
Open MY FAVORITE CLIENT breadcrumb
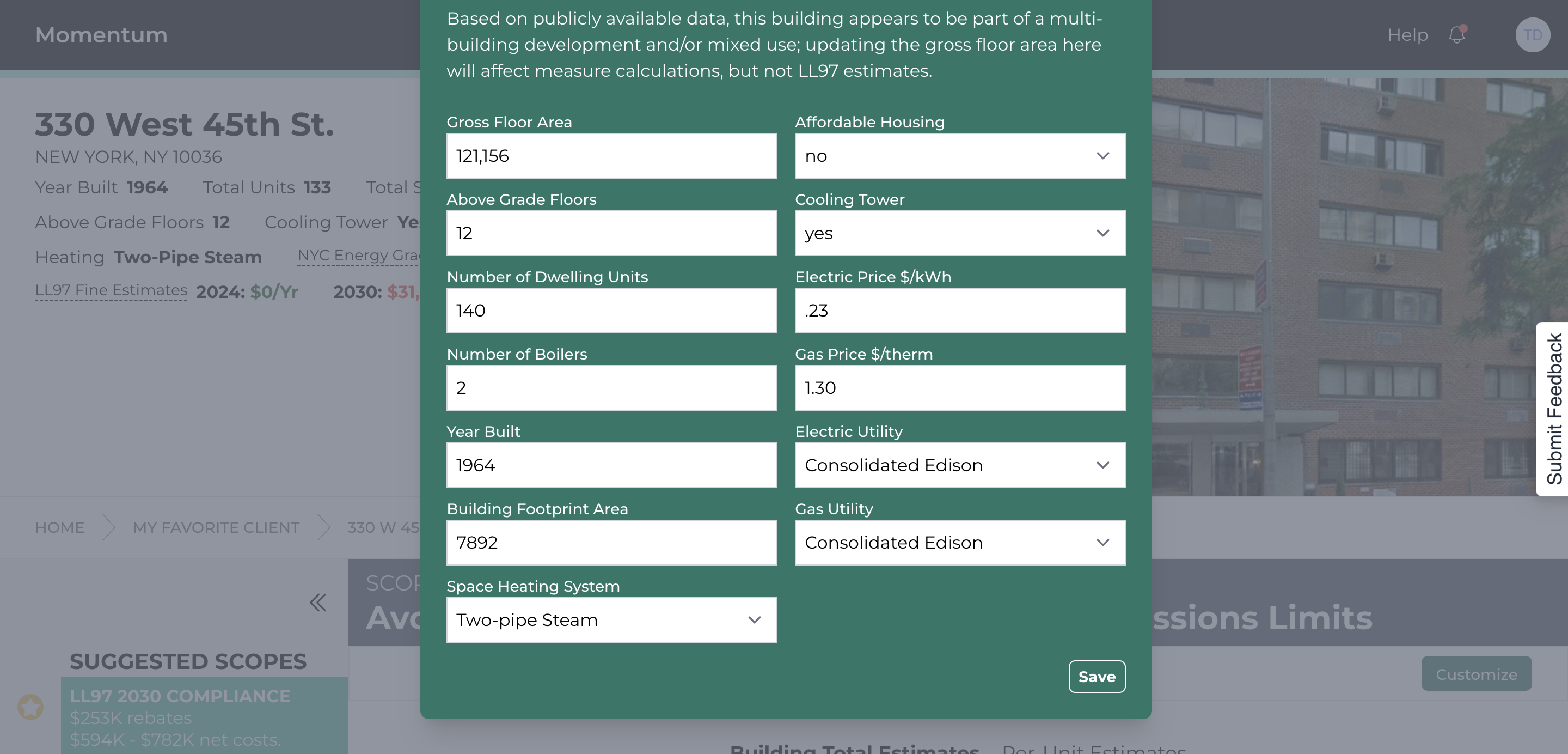(216, 527)
